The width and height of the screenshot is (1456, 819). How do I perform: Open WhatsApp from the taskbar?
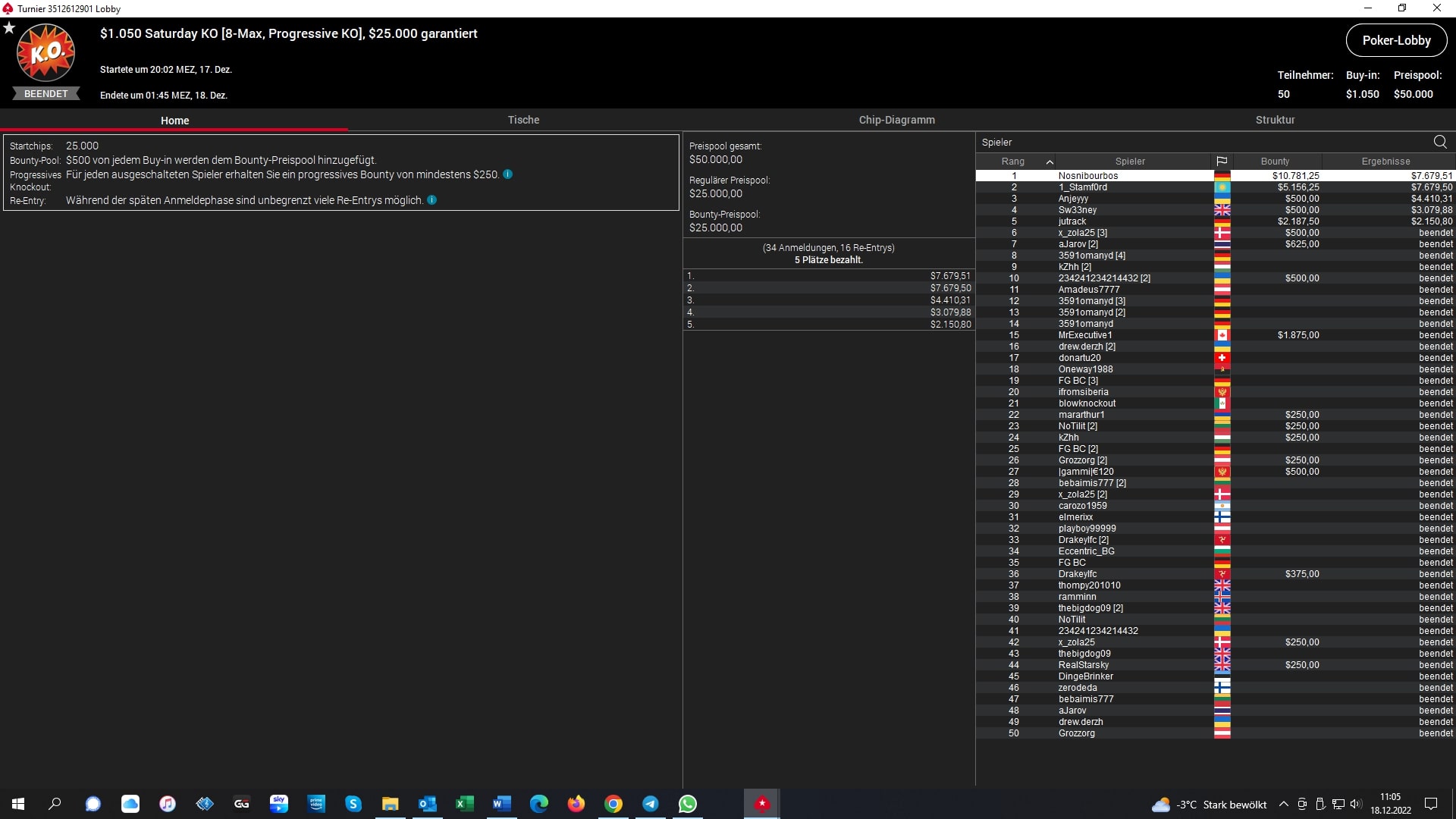tap(687, 804)
